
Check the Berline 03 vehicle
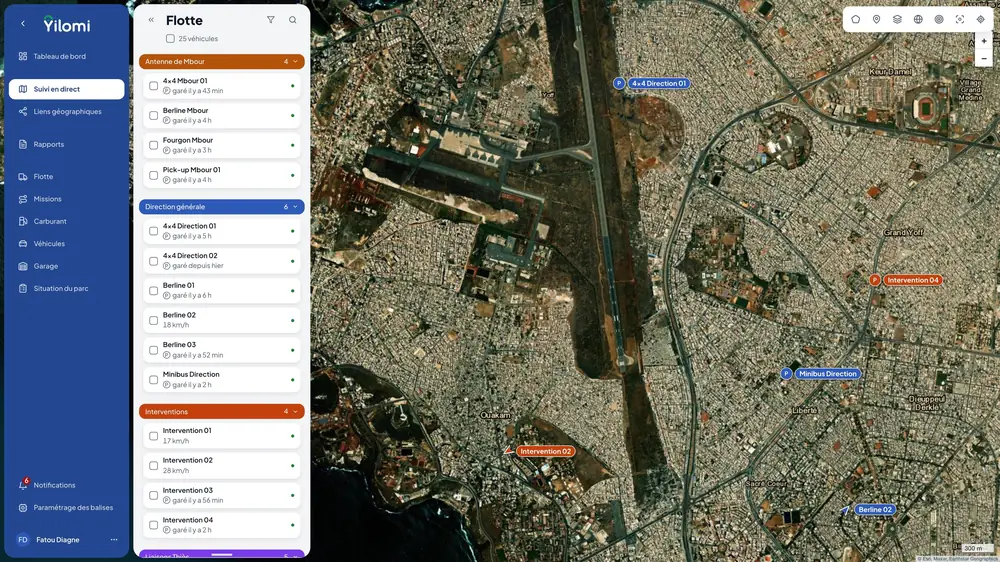point(154,350)
